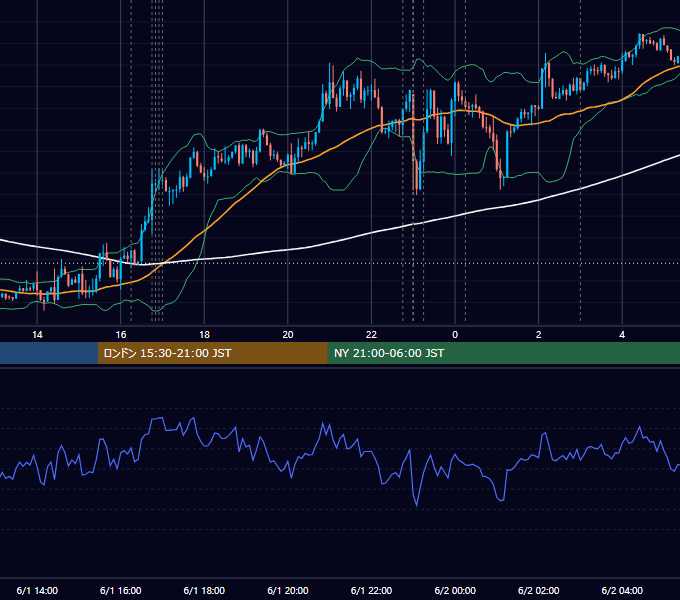Click the 4 hour axis label
This screenshot has width=680, height=600.
622,335
